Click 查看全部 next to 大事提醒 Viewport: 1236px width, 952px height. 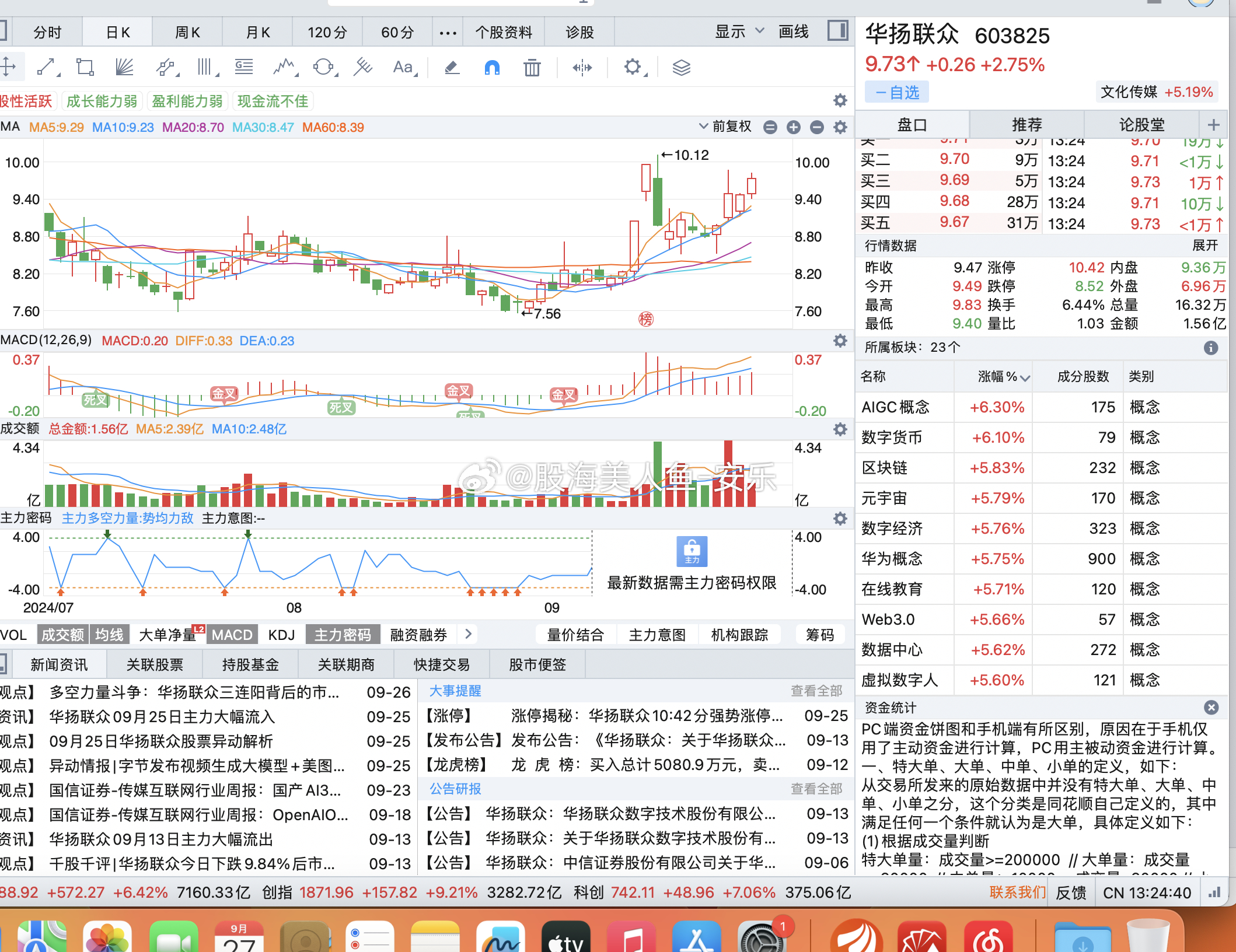pyautogui.click(x=816, y=691)
